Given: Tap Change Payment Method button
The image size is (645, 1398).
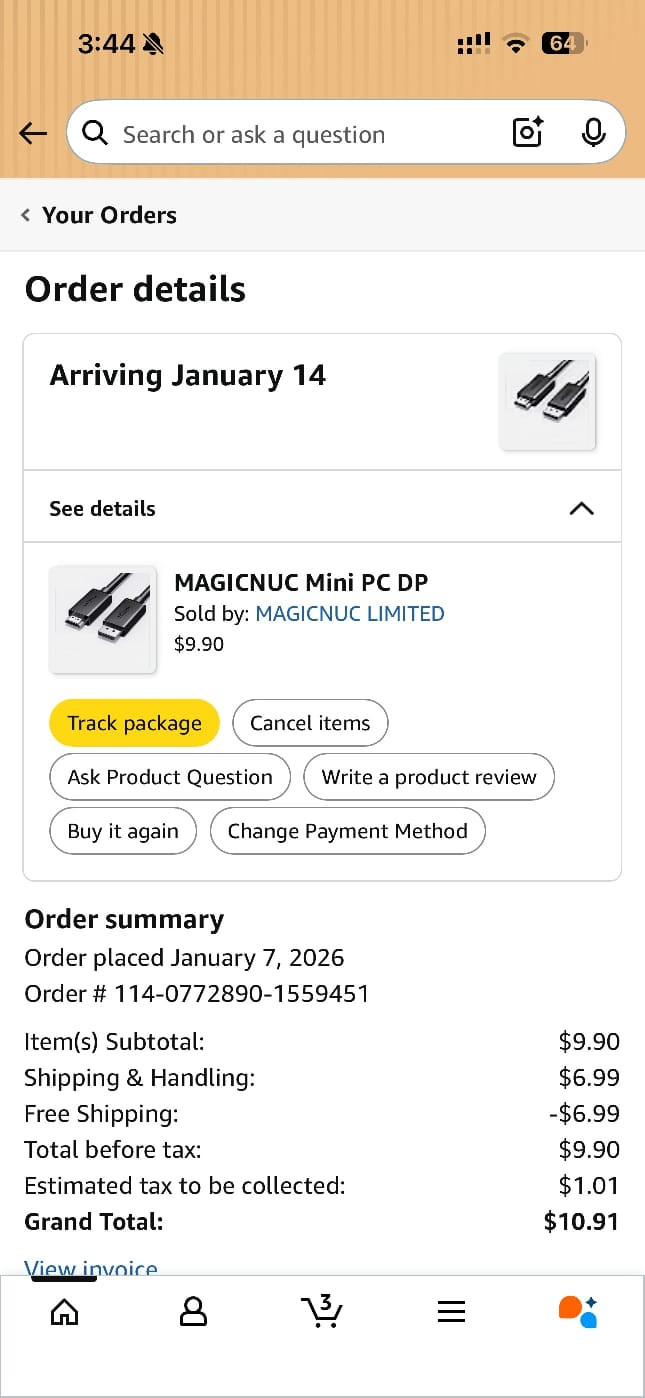Looking at the screenshot, I should (x=347, y=831).
